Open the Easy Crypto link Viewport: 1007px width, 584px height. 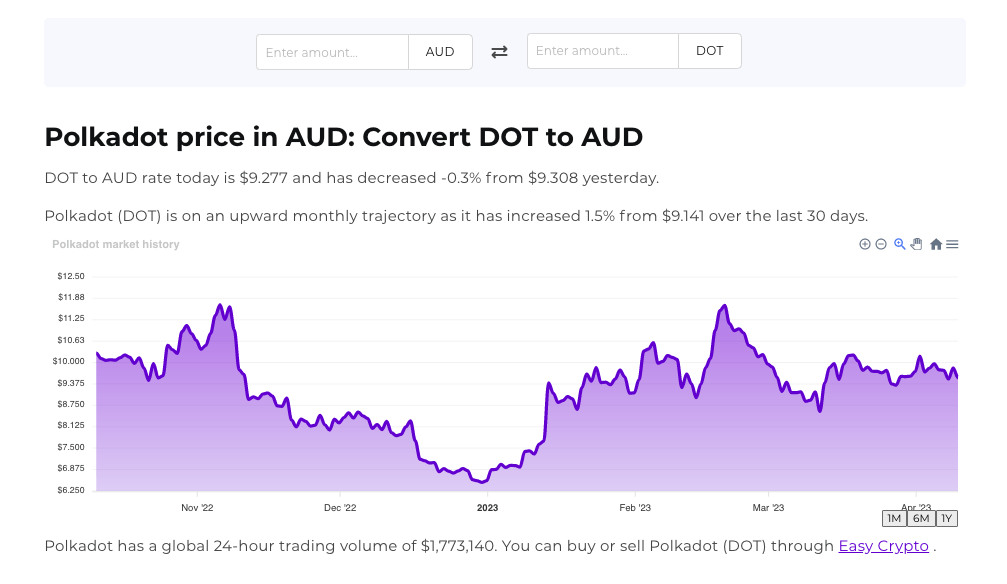(x=883, y=546)
